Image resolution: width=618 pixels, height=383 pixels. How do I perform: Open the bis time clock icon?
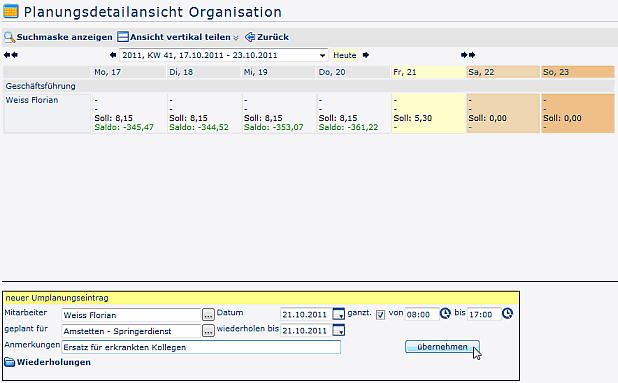coord(507,314)
